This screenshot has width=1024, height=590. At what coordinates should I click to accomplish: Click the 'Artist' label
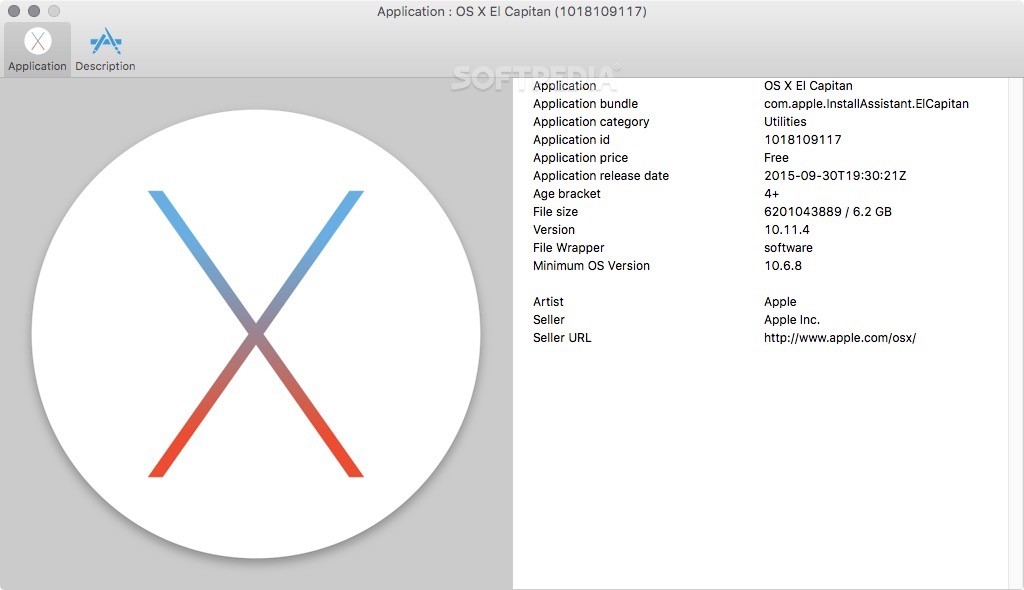pyautogui.click(x=548, y=302)
